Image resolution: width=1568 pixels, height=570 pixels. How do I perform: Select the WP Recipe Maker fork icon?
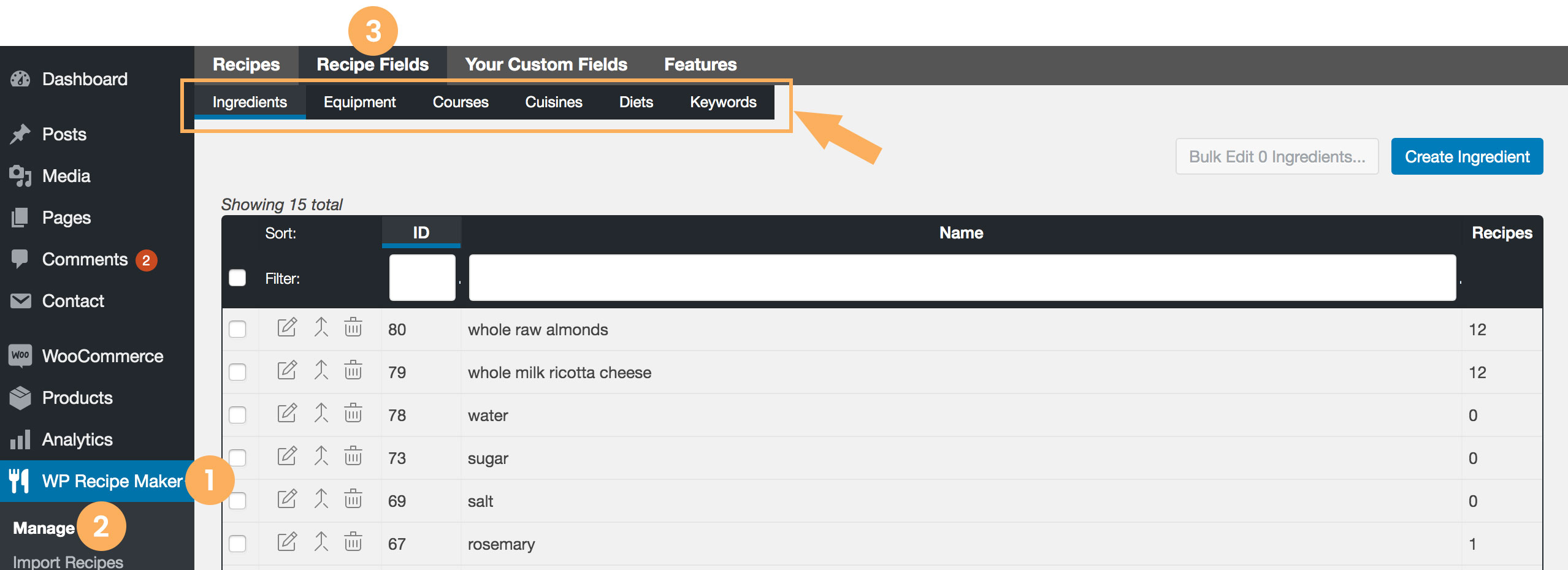coord(20,481)
